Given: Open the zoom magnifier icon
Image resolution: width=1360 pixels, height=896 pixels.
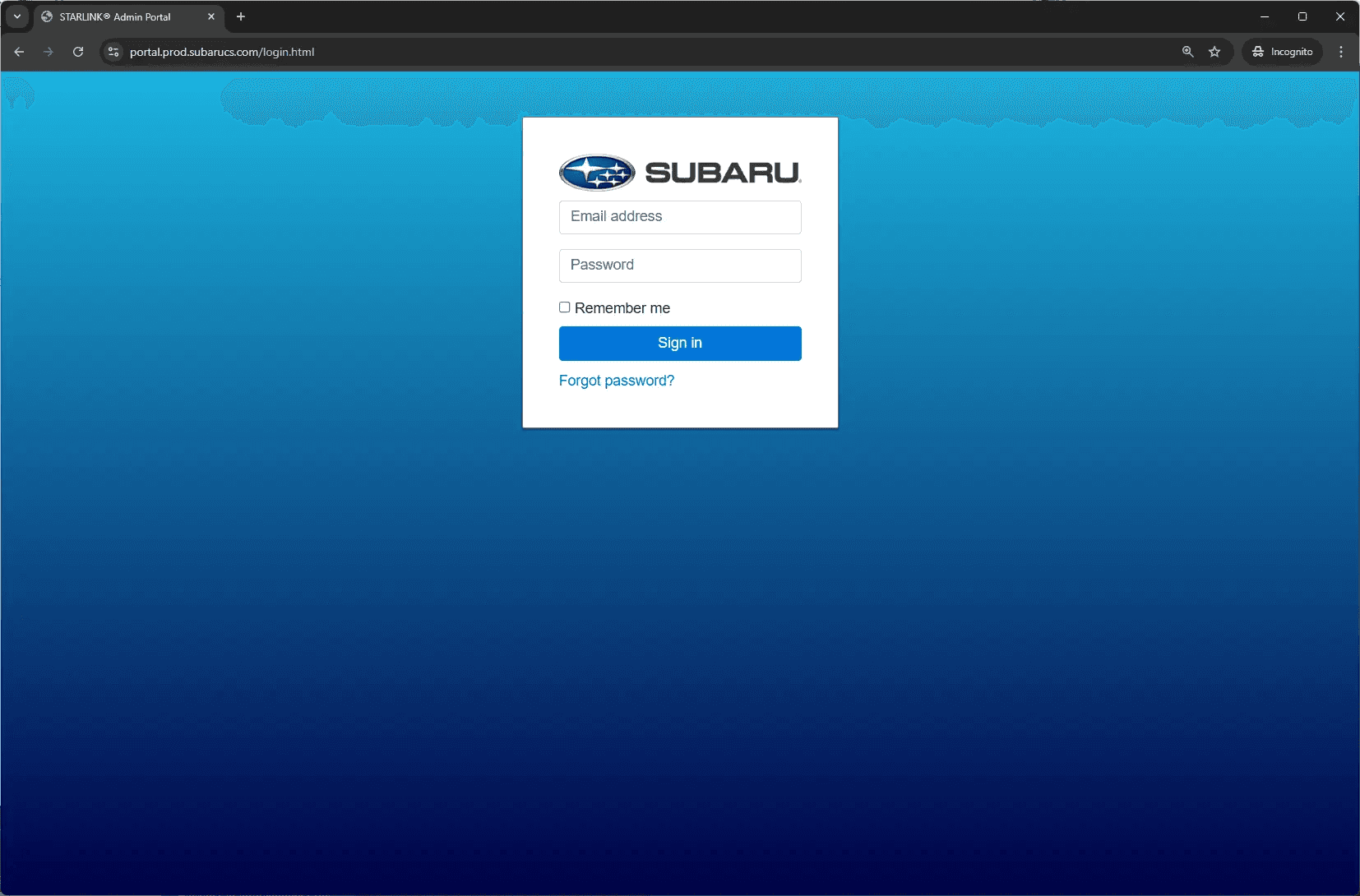Looking at the screenshot, I should [x=1187, y=52].
